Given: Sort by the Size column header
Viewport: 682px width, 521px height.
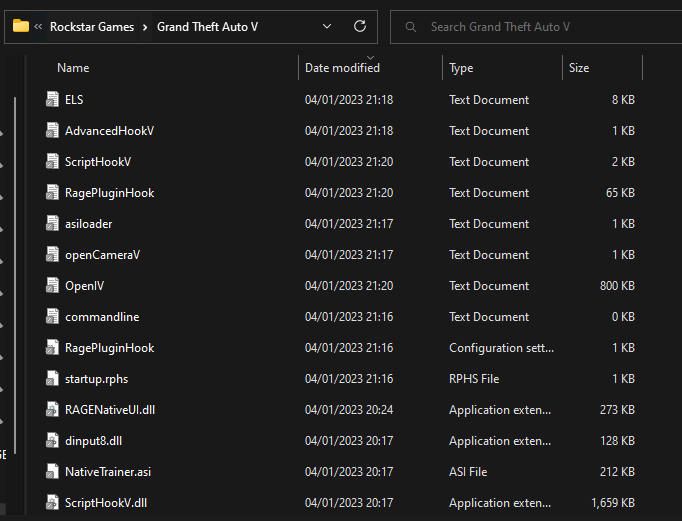Looking at the screenshot, I should pos(579,68).
